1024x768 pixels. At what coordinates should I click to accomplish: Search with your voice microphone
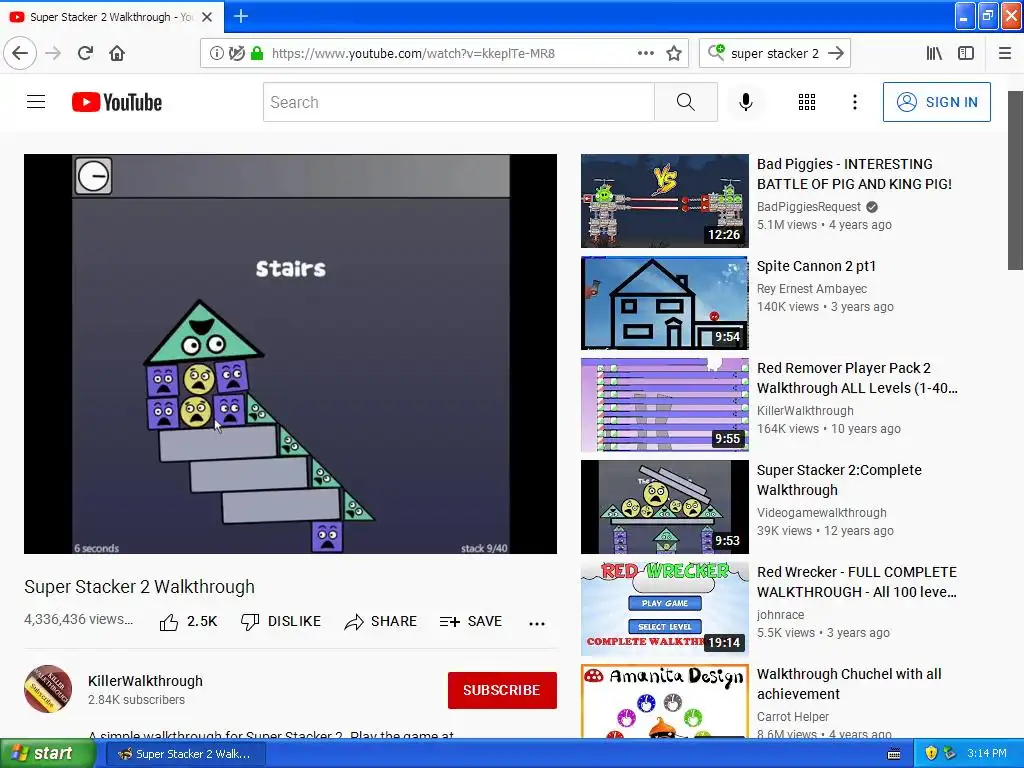click(746, 102)
